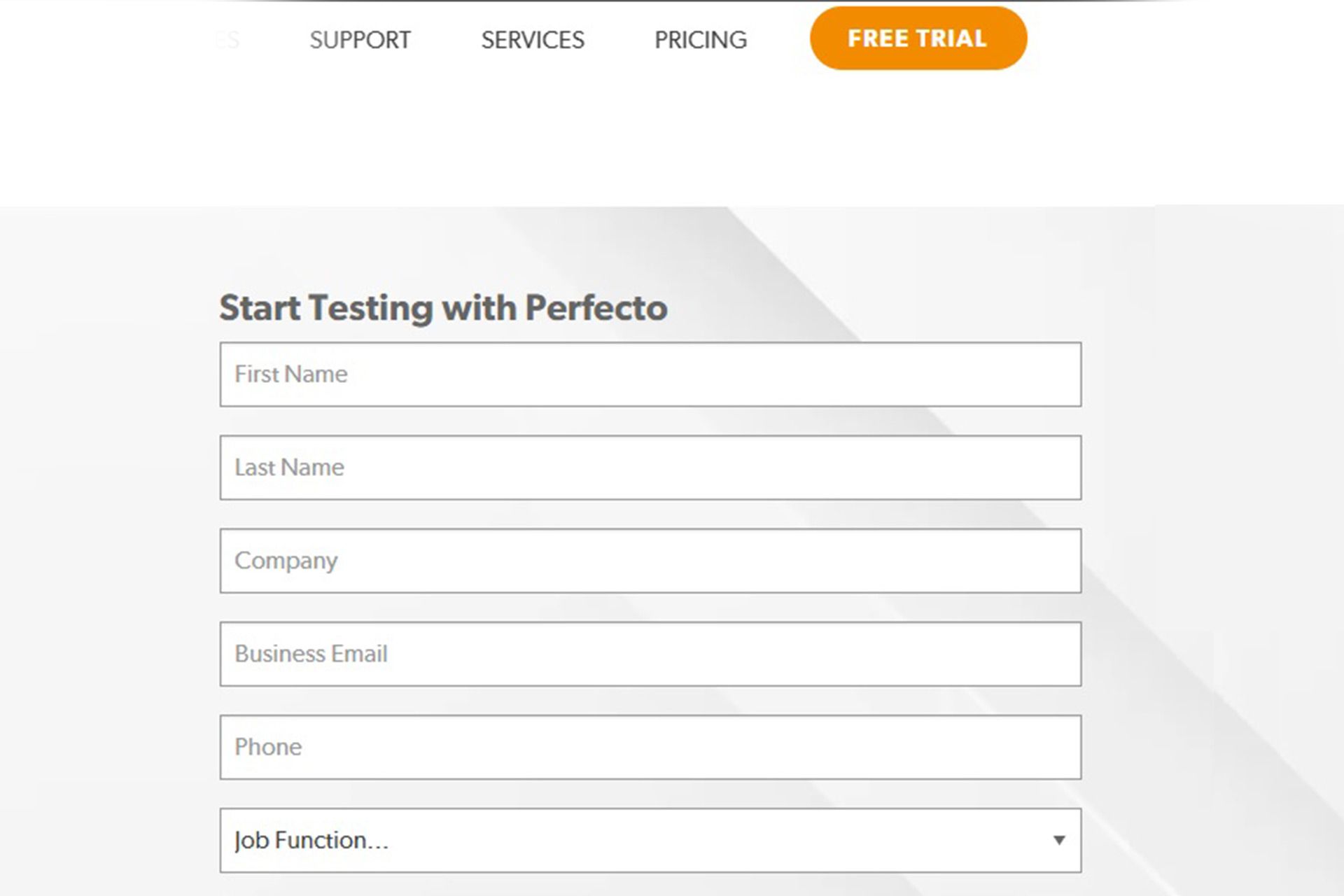Screen dimensions: 1344x896
Task: Click the Job Function dropdown arrow
Action: pos(1059,840)
